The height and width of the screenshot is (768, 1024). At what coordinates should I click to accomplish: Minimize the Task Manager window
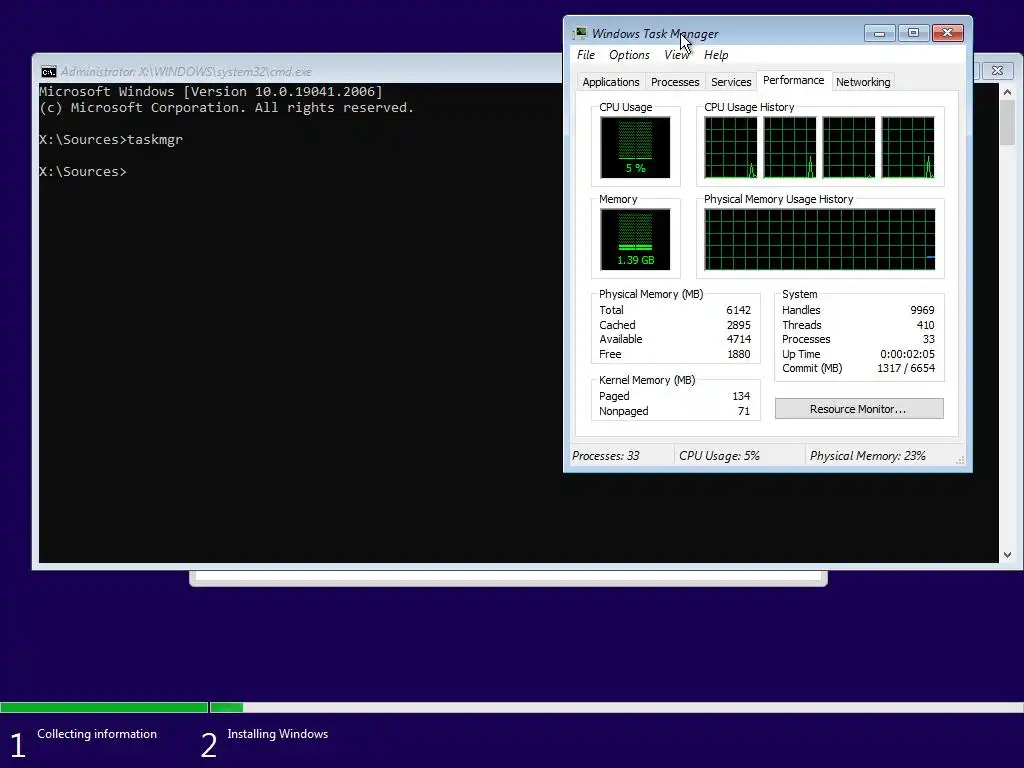click(x=879, y=33)
